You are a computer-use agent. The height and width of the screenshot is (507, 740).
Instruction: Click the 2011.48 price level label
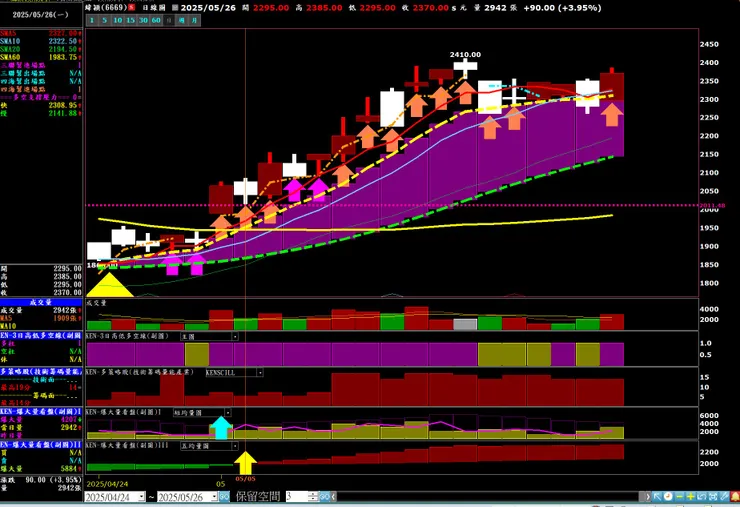point(715,205)
